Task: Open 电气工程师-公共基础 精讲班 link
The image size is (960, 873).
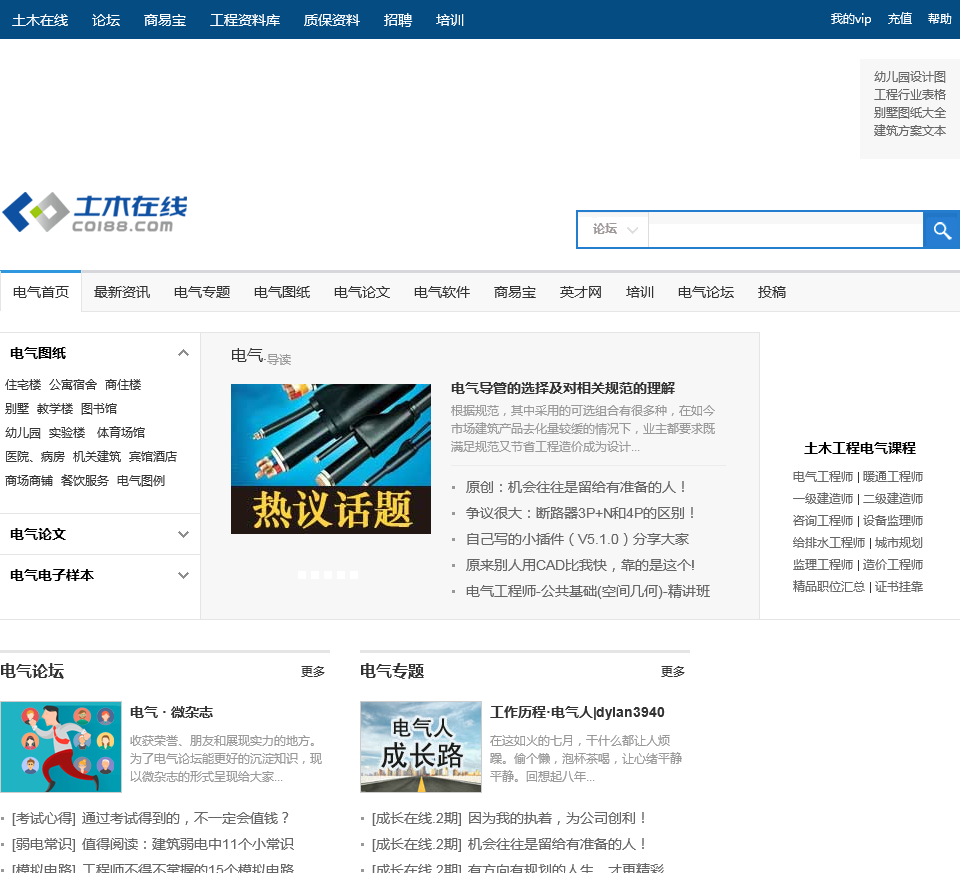Action: (x=588, y=591)
